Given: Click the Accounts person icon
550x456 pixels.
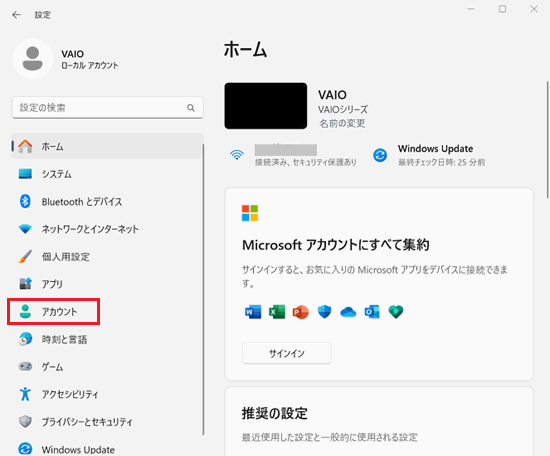Looking at the screenshot, I should [x=25, y=311].
